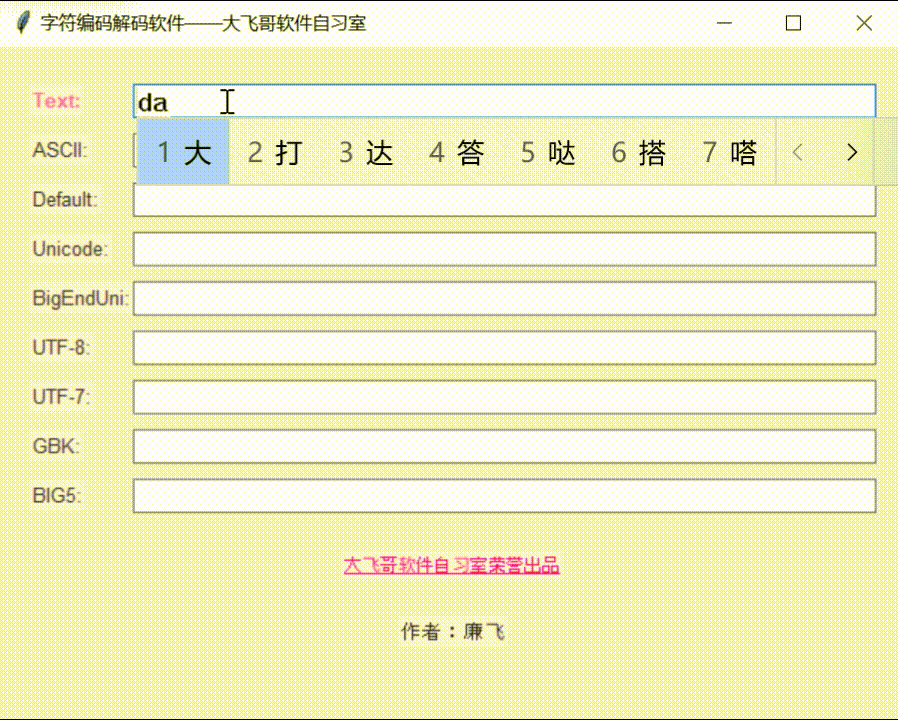Pick IME candidate 3 达

[x=366, y=152]
